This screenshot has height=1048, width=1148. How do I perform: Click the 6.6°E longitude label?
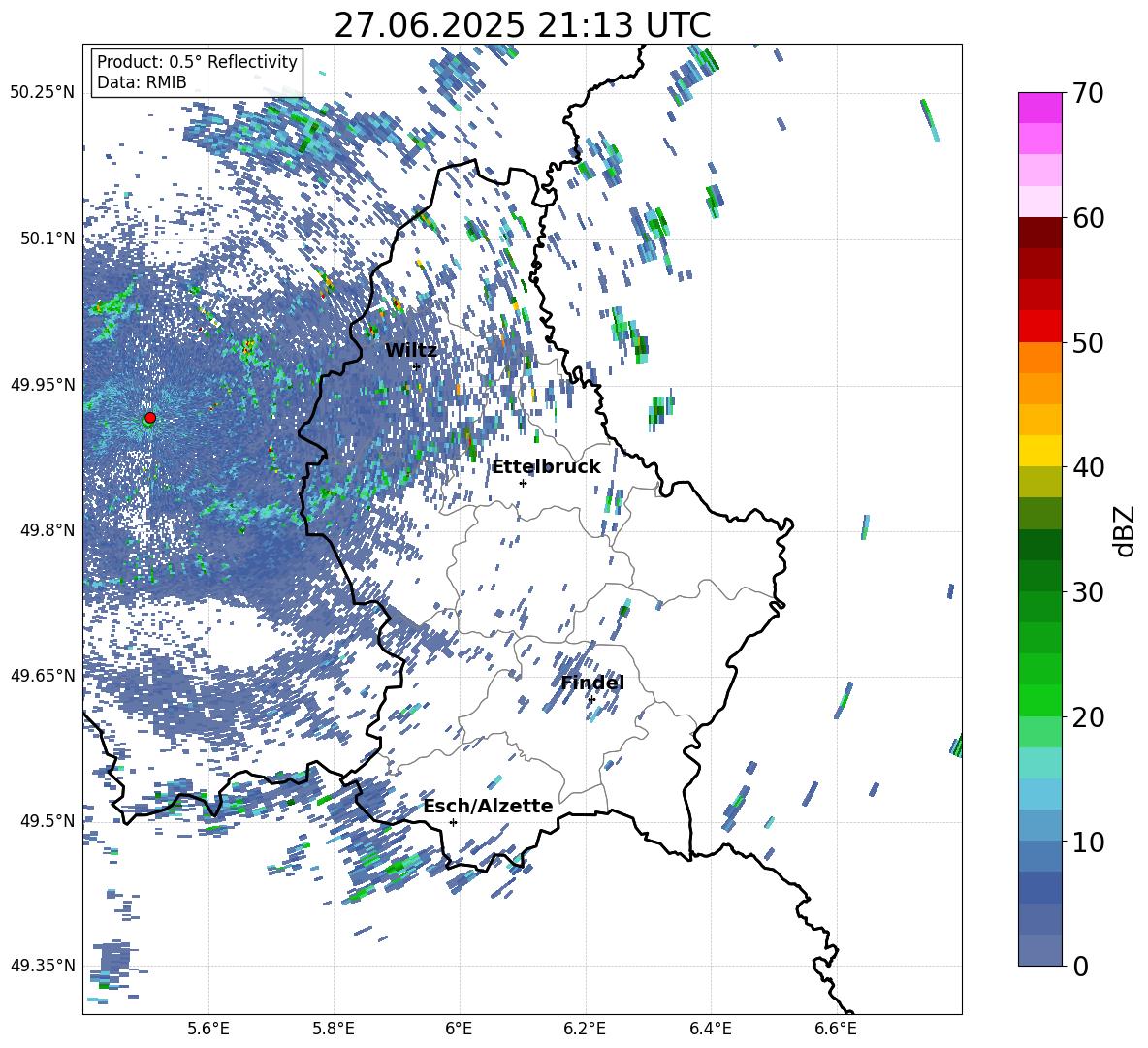tap(836, 1029)
